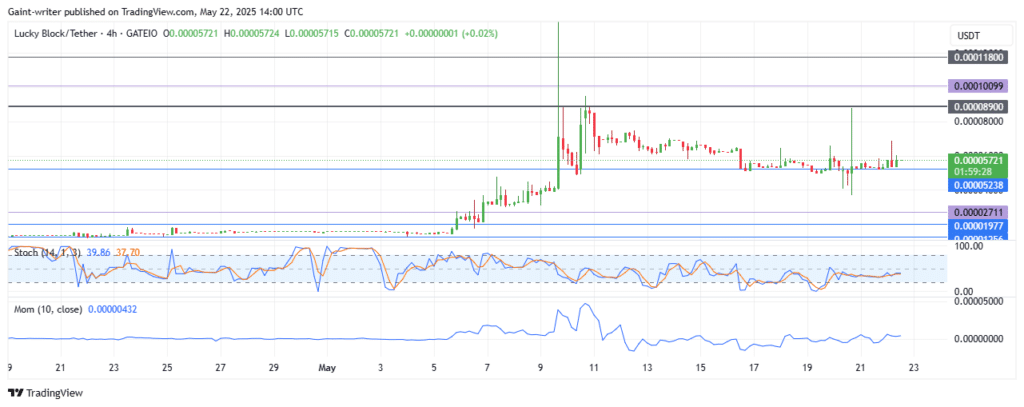Click the 0.00002711 price level label
The height and width of the screenshot is (407, 1024).
[x=976, y=212]
